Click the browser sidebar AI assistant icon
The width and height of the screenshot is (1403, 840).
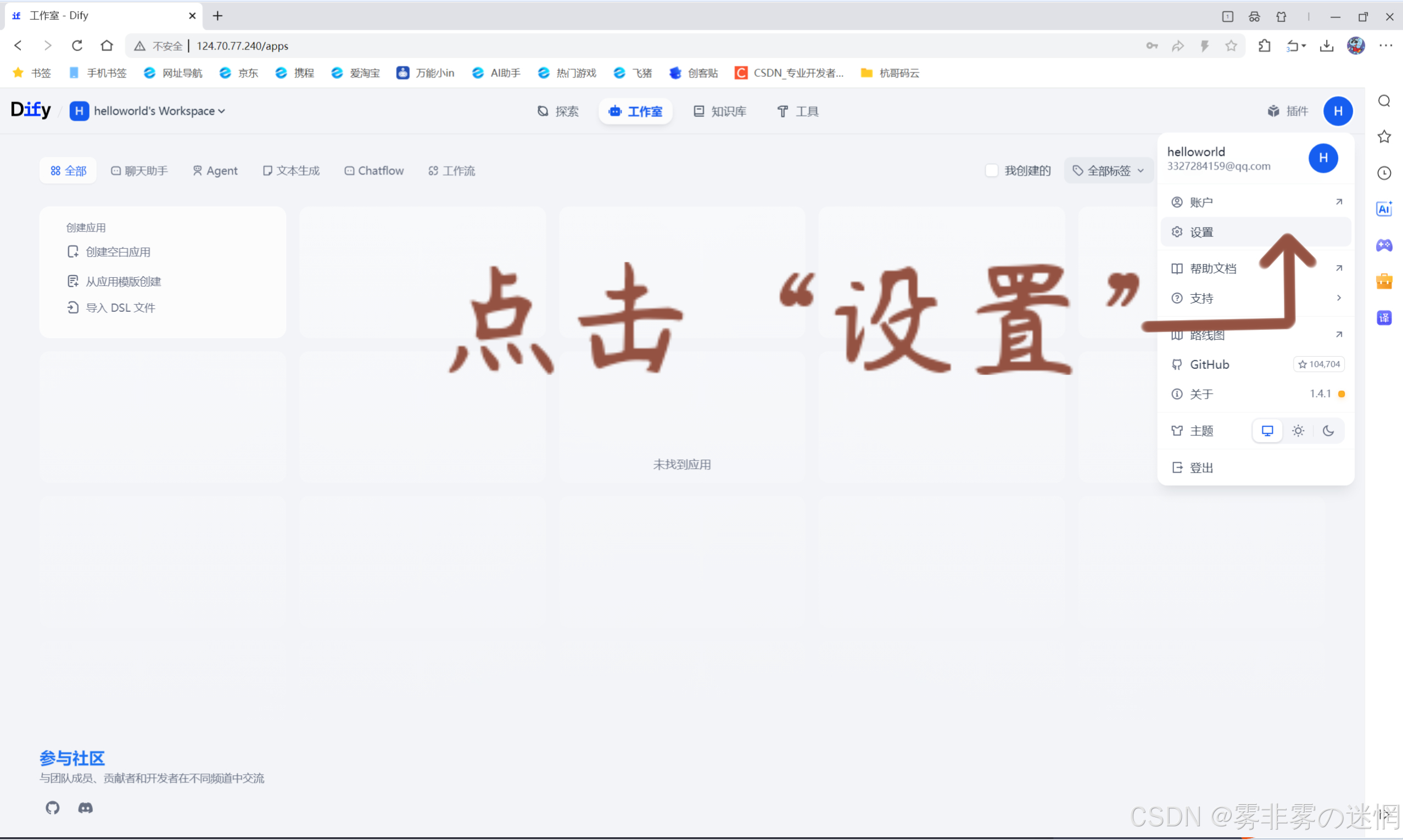coord(1384,209)
